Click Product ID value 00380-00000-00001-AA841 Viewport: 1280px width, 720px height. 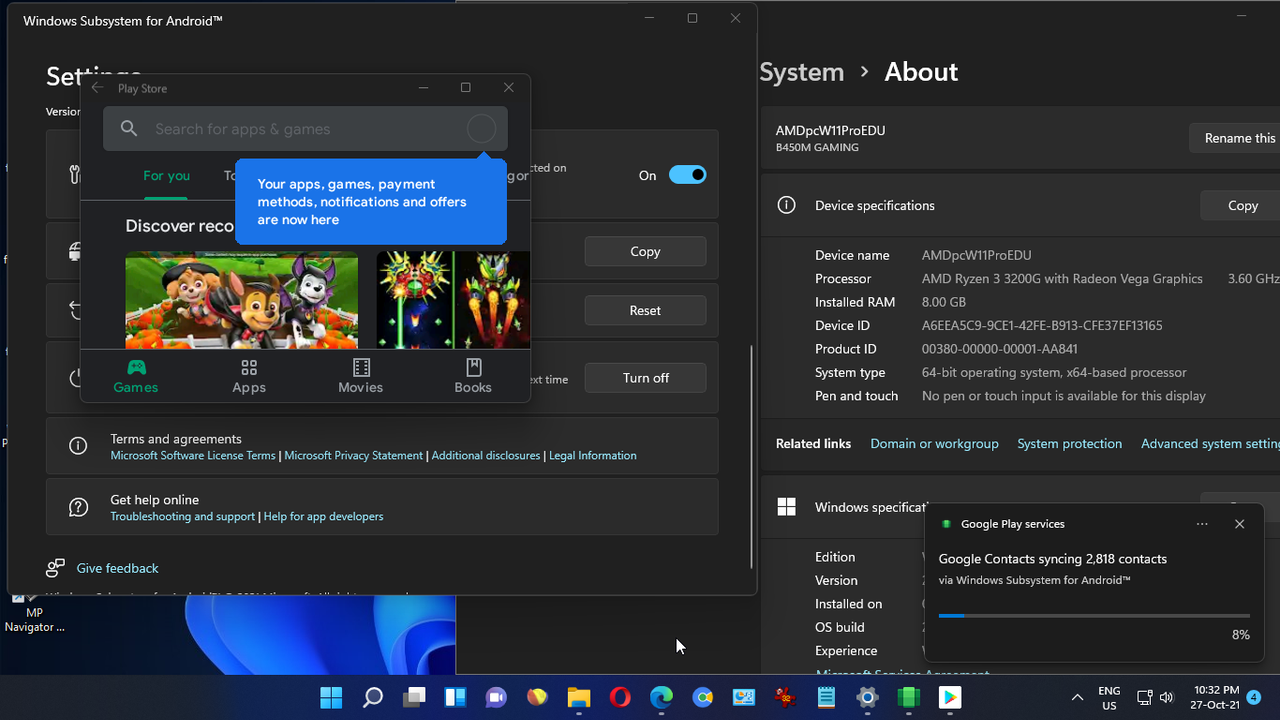click(x=1000, y=349)
